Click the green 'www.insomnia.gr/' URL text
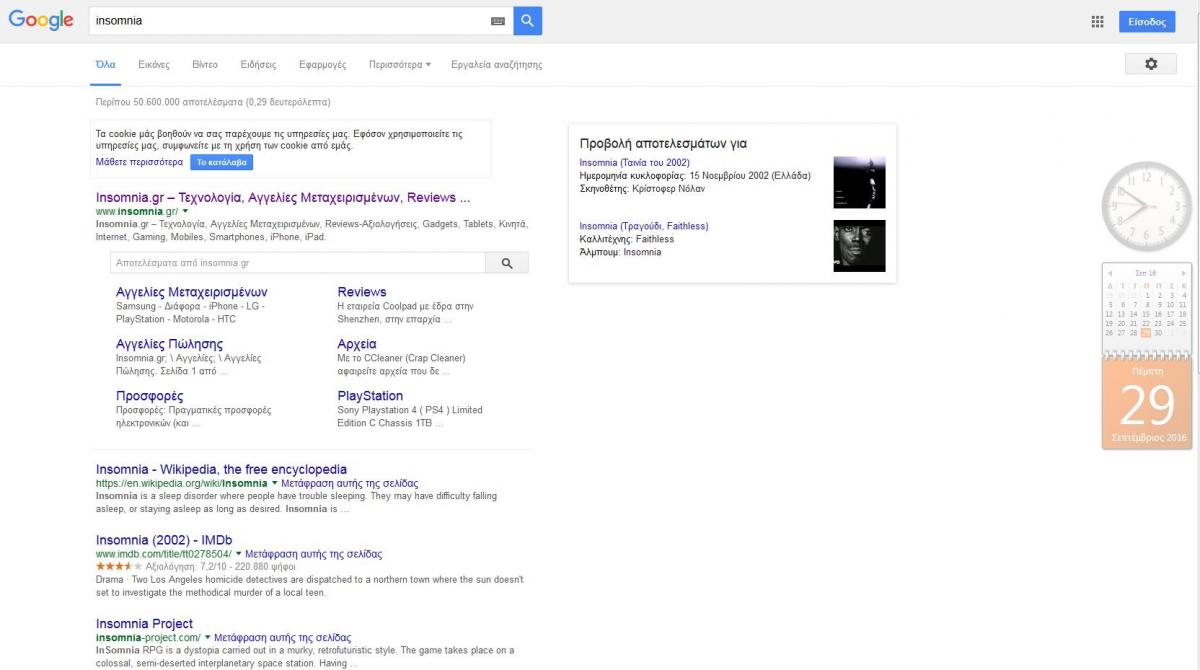This screenshot has height=670, width=1200. point(137,212)
